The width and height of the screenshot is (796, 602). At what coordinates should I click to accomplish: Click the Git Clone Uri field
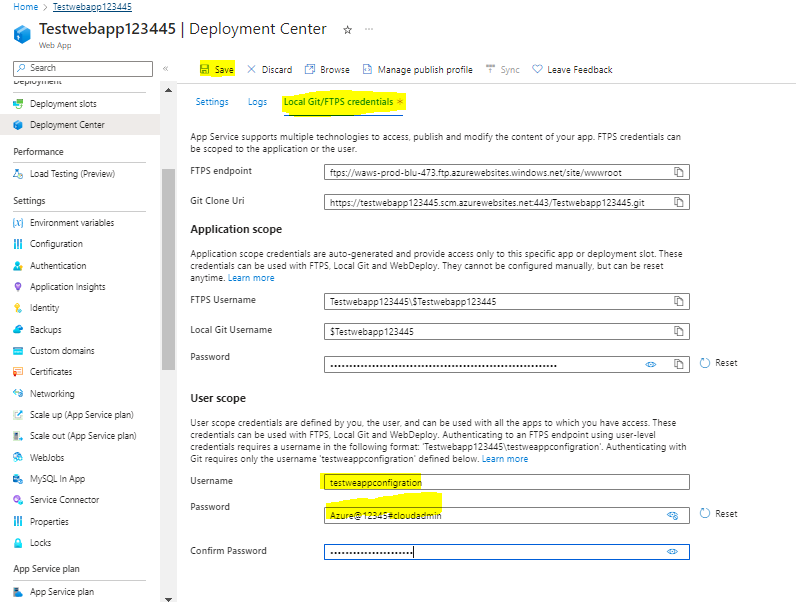click(507, 202)
